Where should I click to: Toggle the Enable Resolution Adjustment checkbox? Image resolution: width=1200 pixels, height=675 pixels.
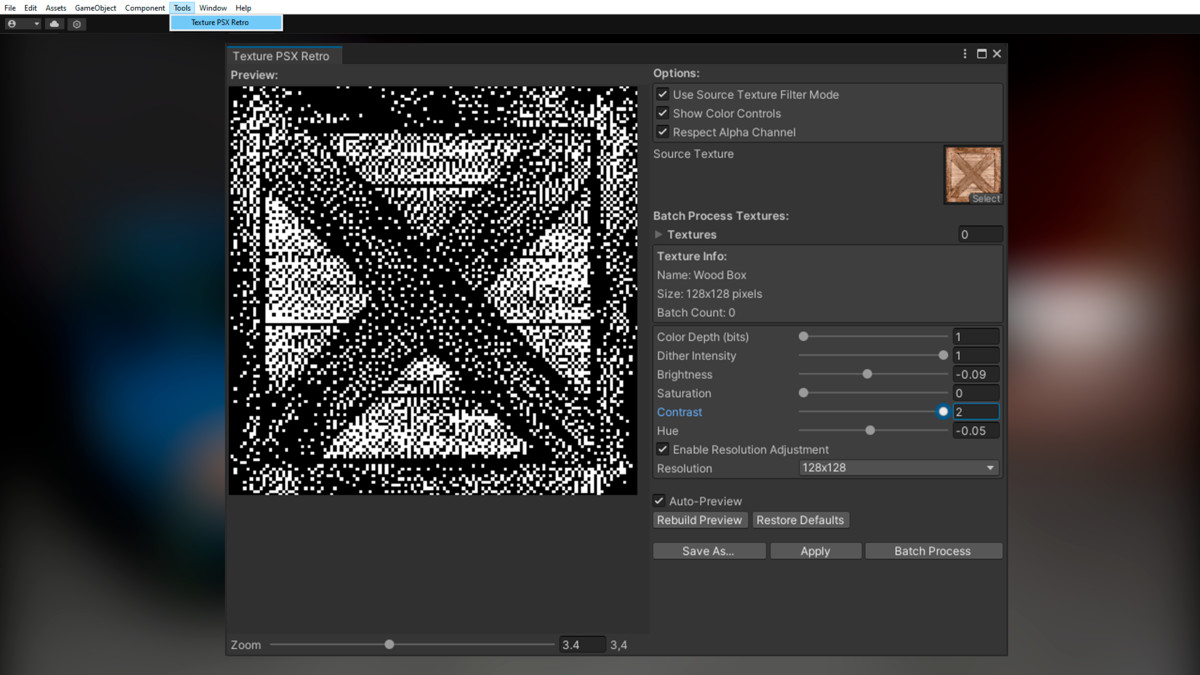[662, 450]
